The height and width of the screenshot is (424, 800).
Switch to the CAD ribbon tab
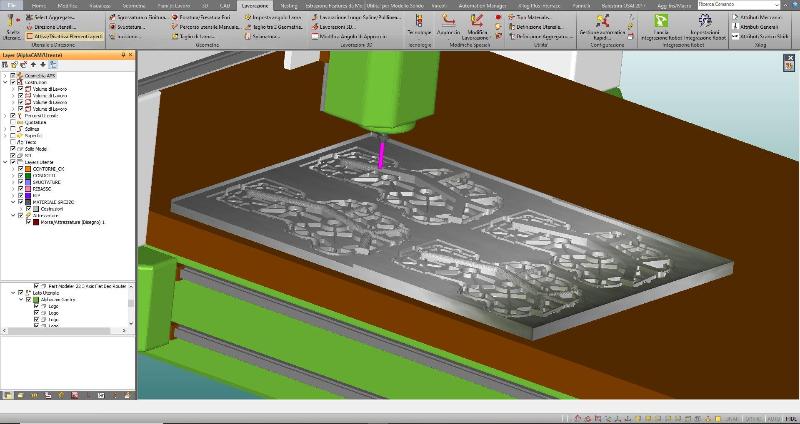coord(224,6)
